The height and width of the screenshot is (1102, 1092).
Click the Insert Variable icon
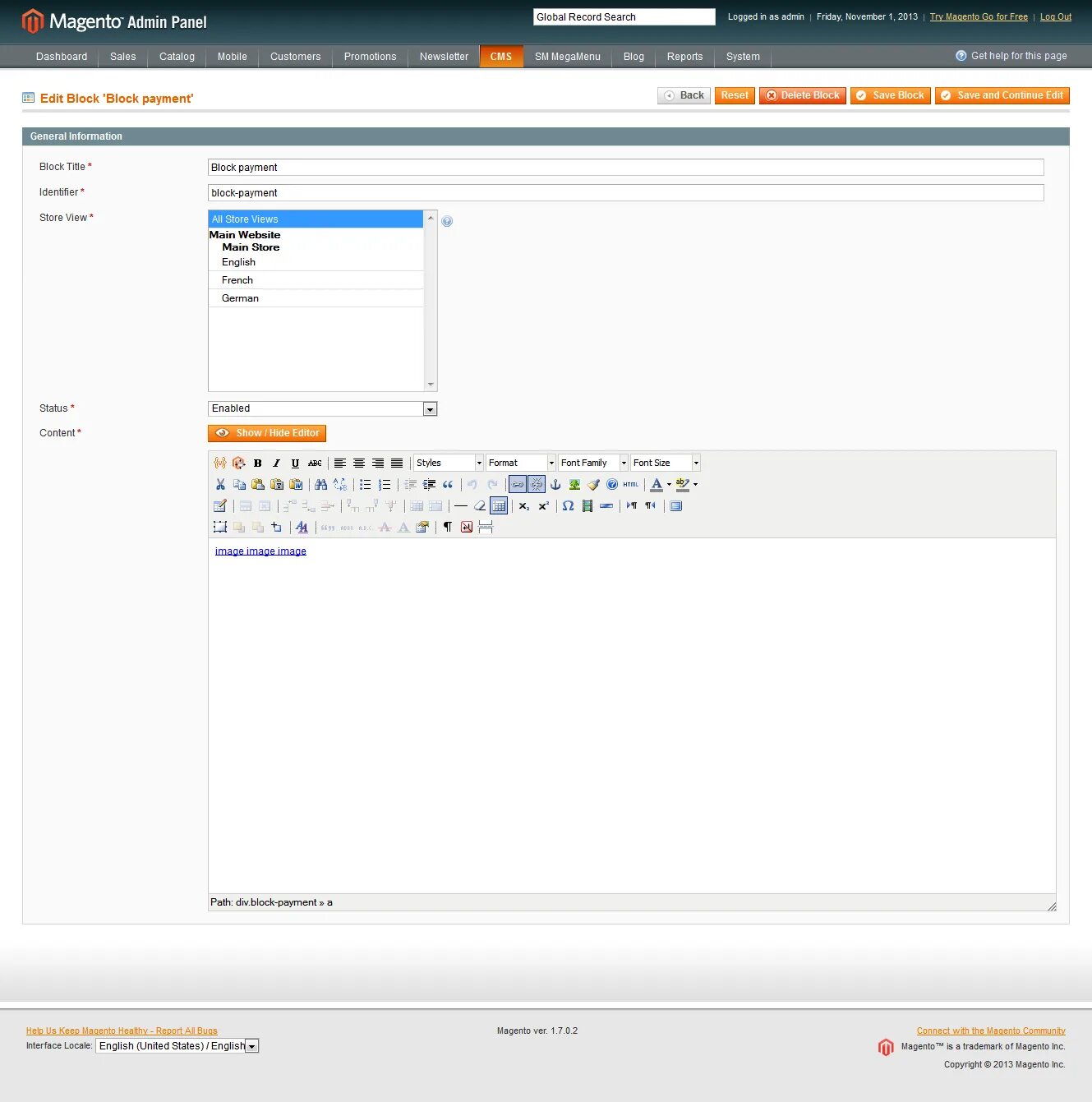click(x=220, y=463)
